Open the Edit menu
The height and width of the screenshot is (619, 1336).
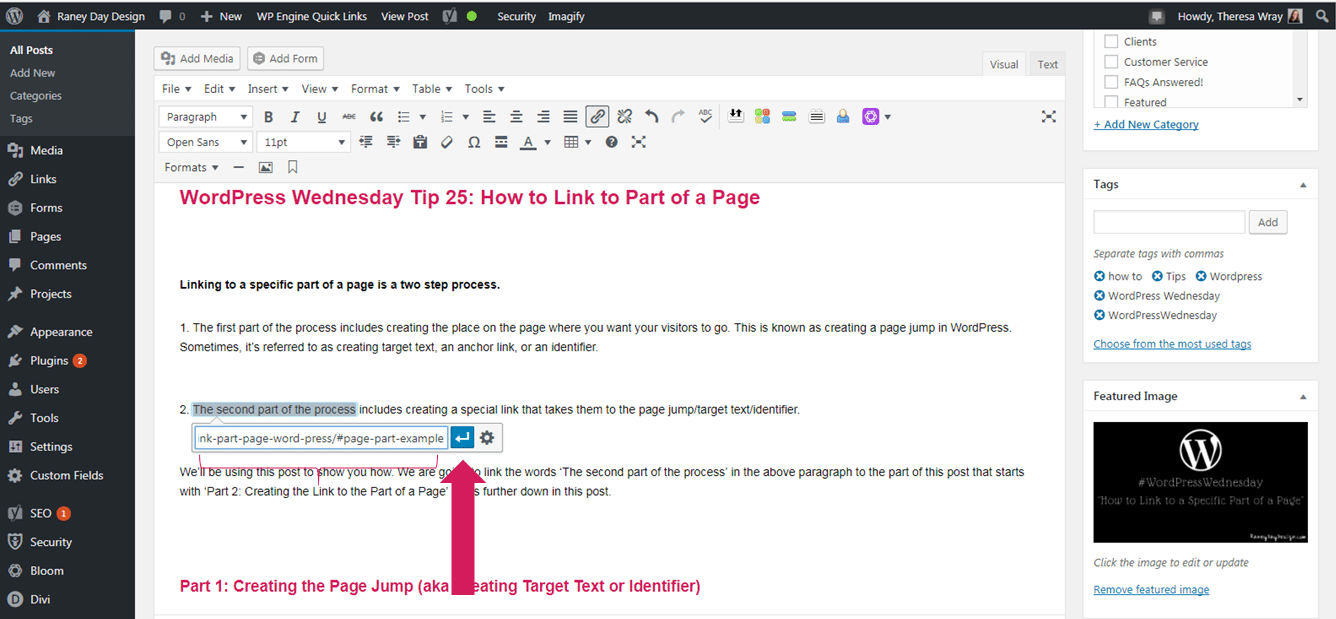point(219,89)
